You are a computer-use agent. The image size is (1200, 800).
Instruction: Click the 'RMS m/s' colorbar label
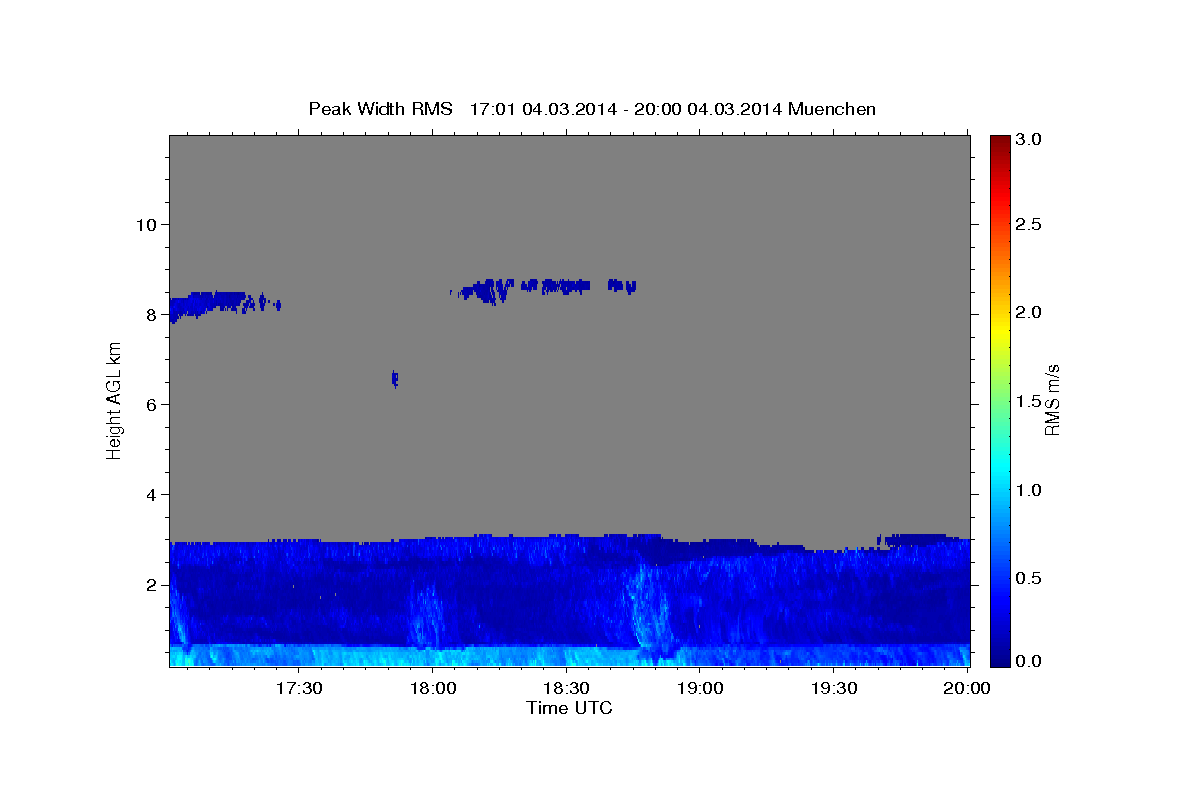click(1053, 401)
